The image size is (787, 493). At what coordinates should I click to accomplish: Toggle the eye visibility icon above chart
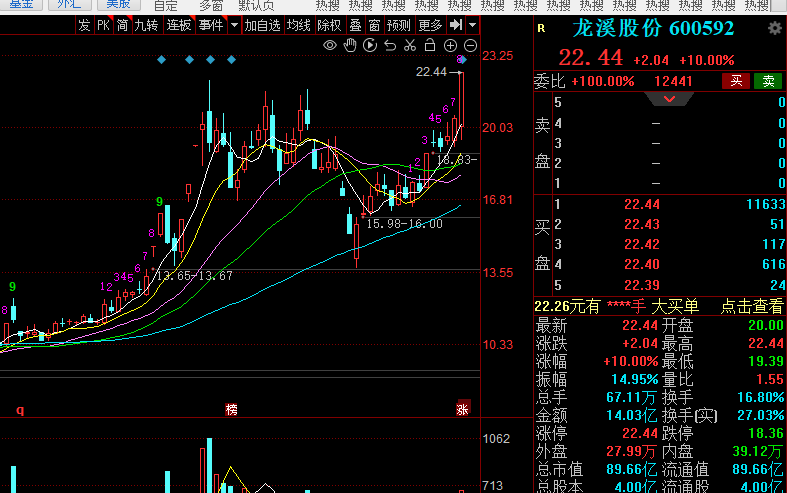pos(330,46)
